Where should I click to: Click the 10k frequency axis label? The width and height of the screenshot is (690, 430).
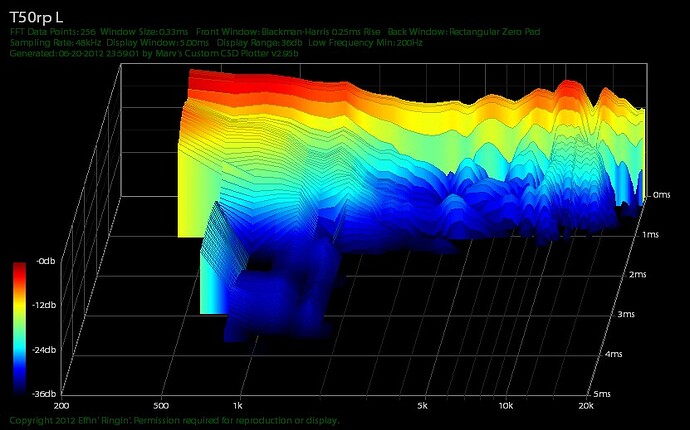pyautogui.click(x=506, y=407)
